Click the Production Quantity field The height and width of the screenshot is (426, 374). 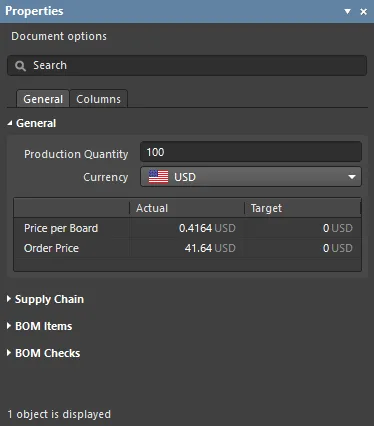(251, 152)
